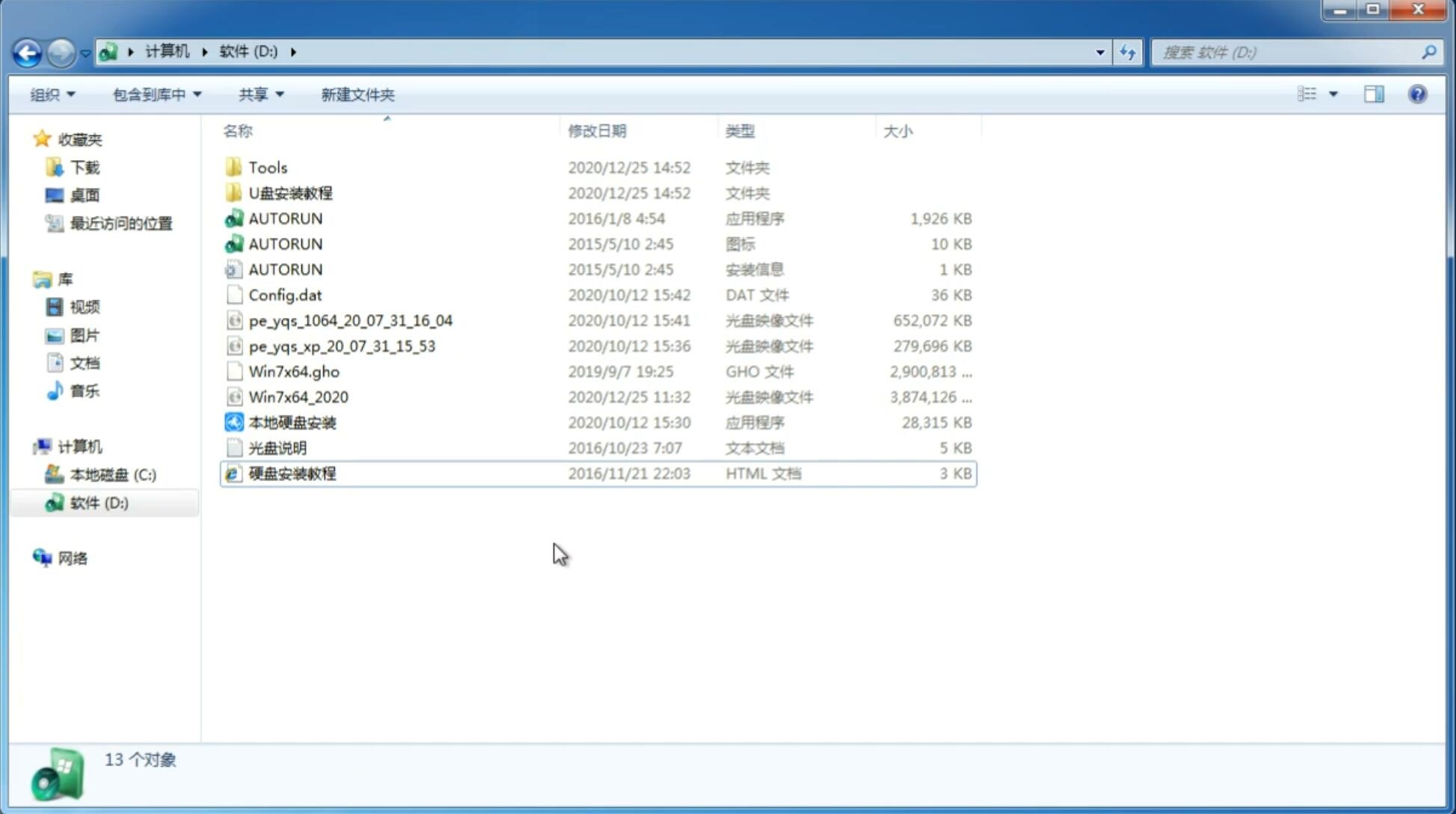Open Win7x64_2020 disc image file

(x=298, y=397)
